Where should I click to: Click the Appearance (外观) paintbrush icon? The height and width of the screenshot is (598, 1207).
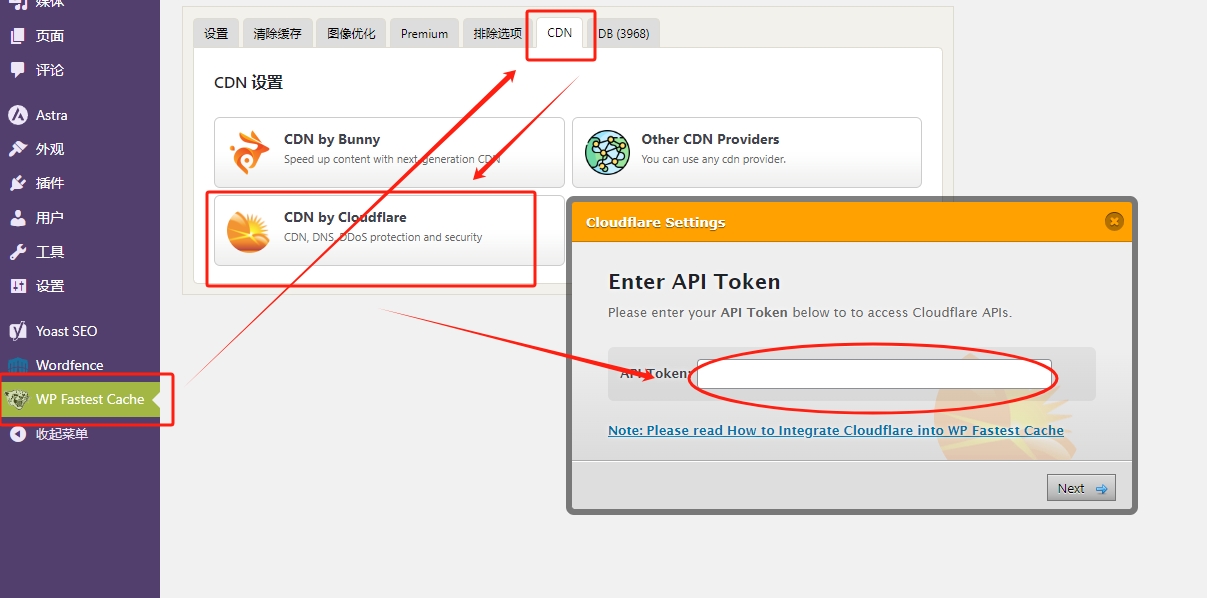17,149
